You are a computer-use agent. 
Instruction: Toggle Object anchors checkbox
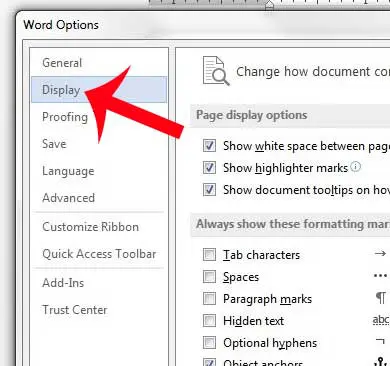click(209, 363)
